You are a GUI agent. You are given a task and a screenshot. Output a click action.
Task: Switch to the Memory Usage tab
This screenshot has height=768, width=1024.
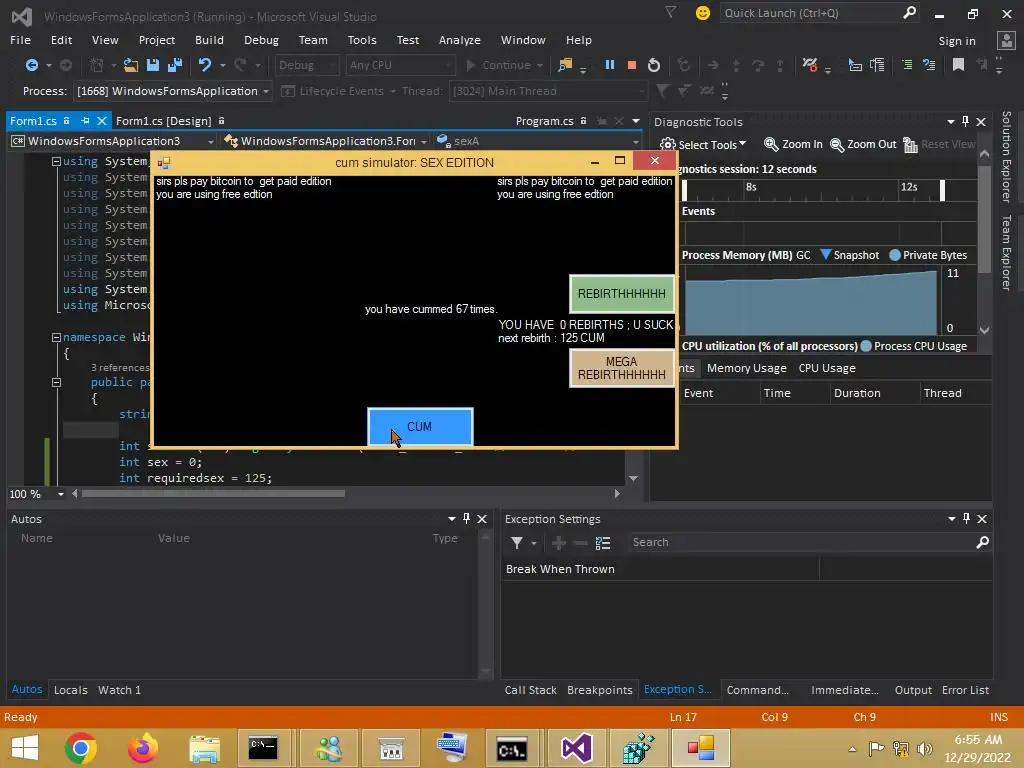coord(746,368)
